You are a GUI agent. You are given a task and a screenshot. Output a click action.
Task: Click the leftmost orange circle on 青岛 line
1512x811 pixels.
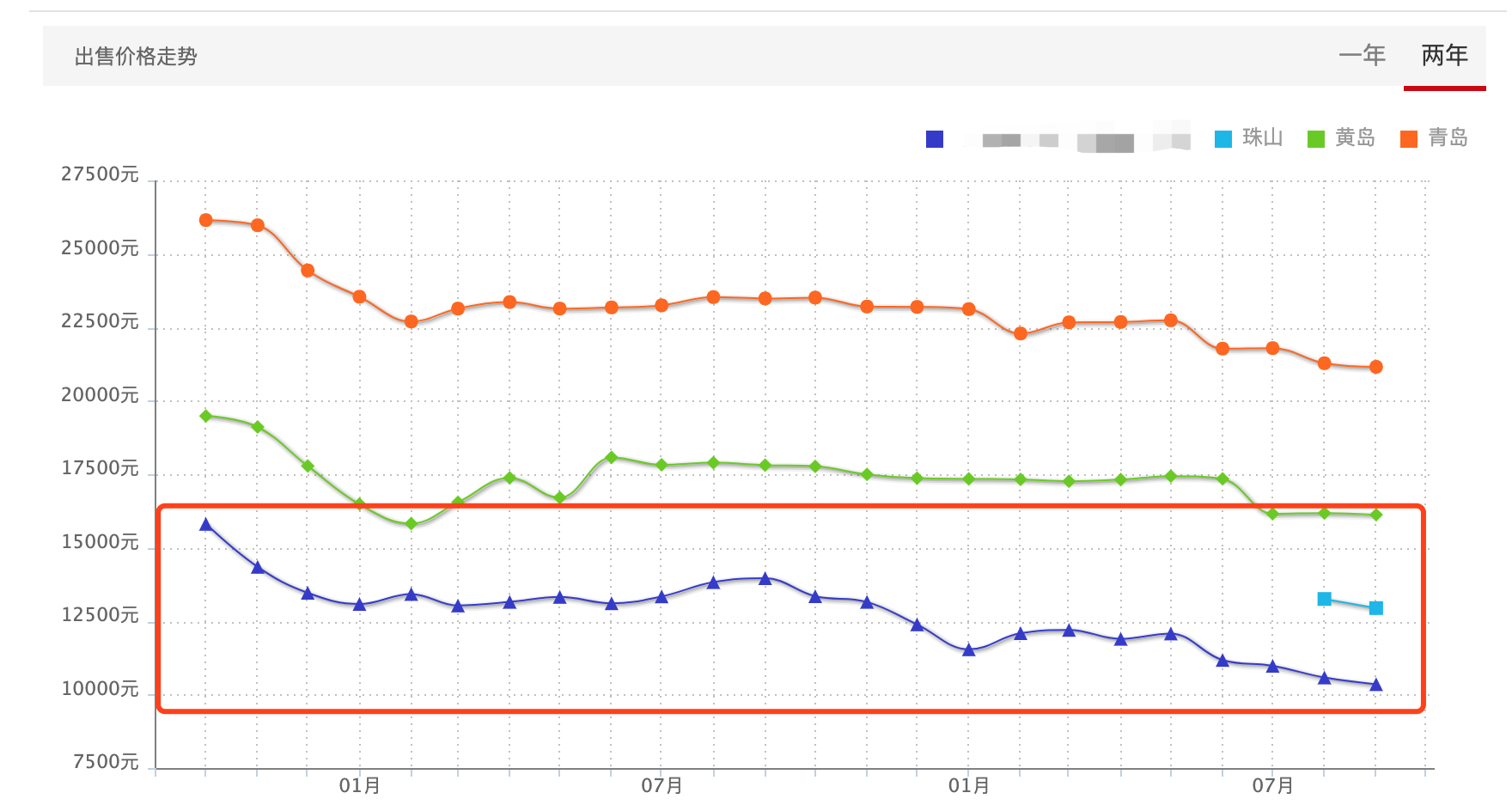[206, 220]
